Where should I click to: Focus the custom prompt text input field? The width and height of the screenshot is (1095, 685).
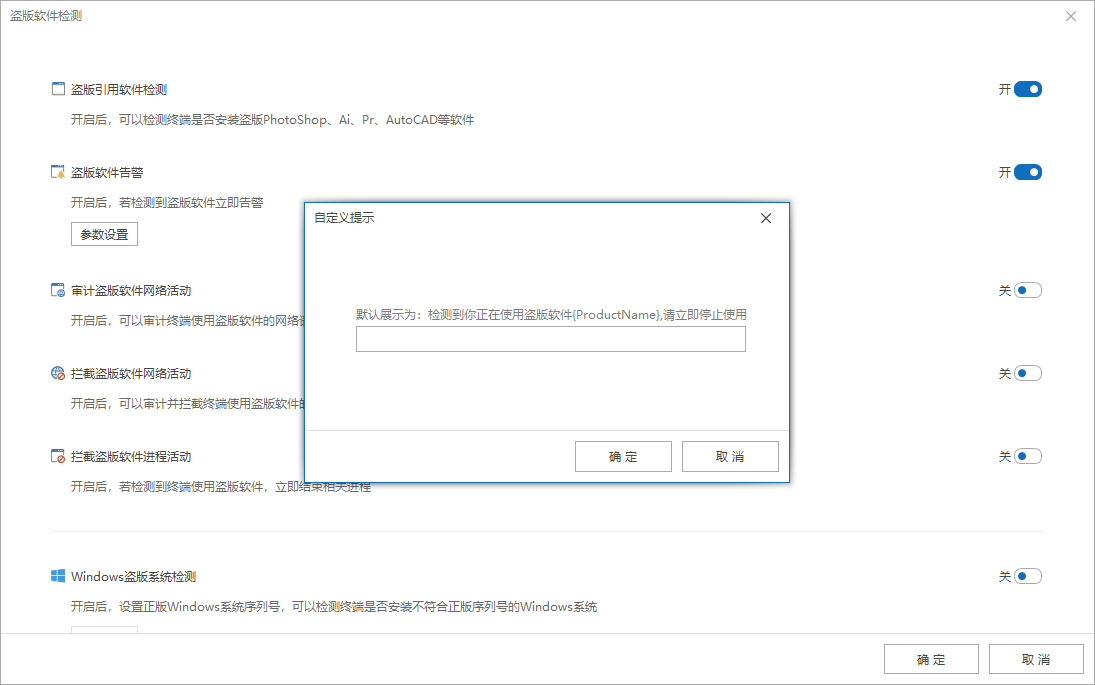550,339
